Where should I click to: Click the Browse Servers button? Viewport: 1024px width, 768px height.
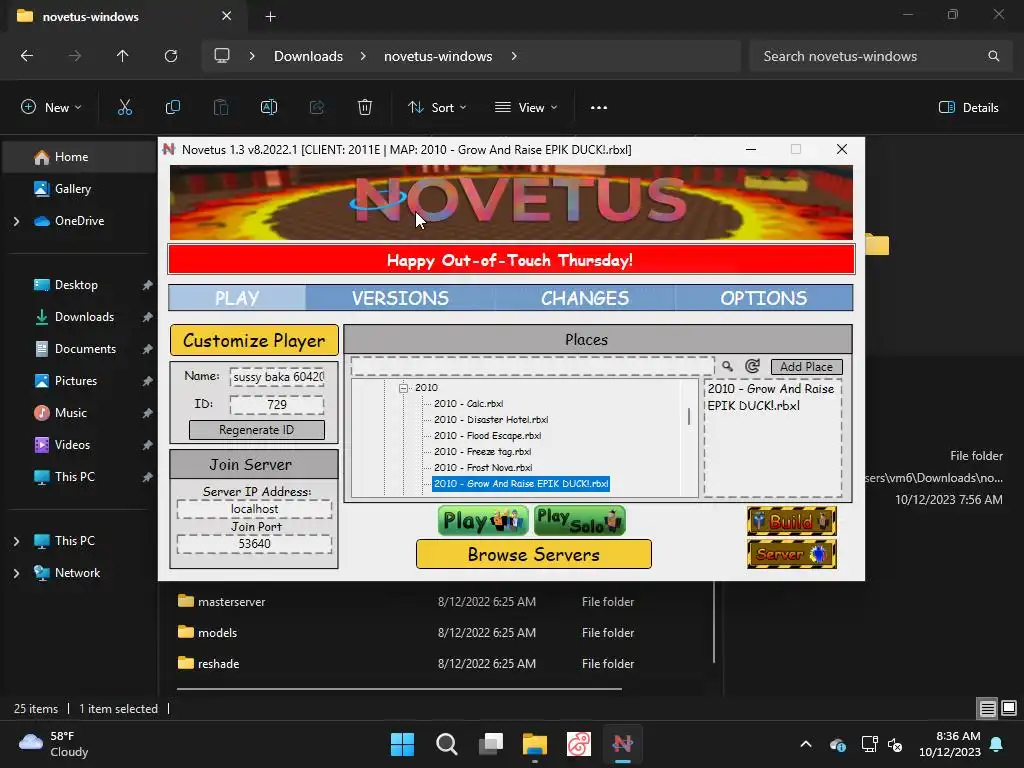534,554
